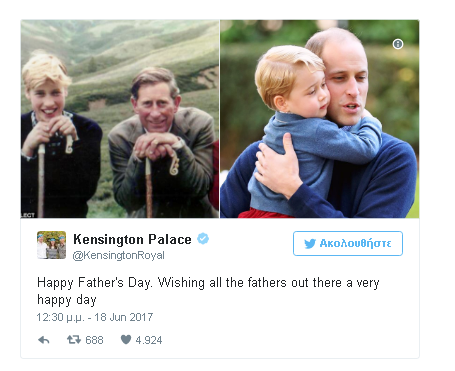Click the Twitter bird icon in follow button
The image size is (455, 371).
(x=310, y=244)
